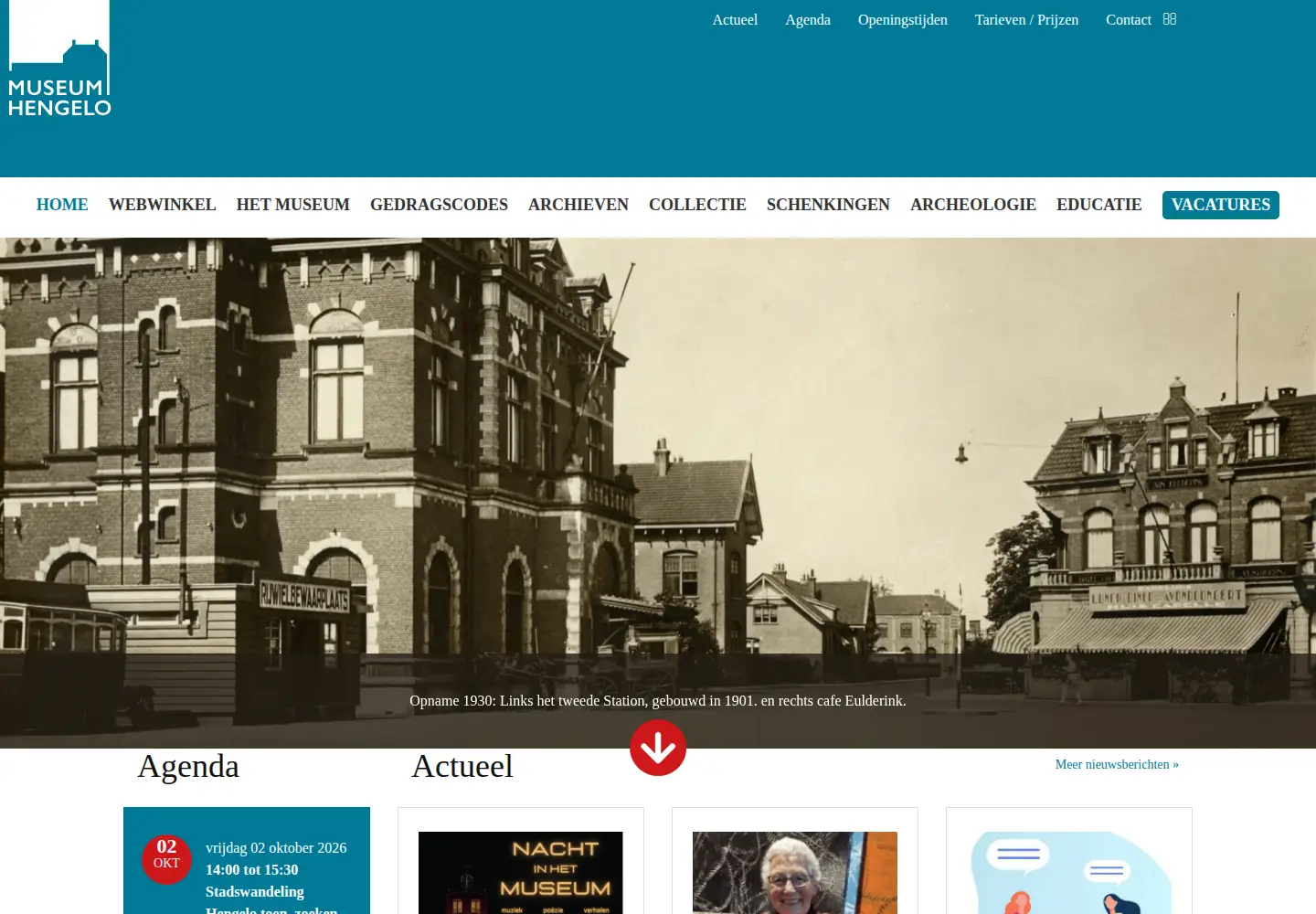Click the '14:00 tot 15:30' time text
The image size is (1316, 914).
coord(252,870)
